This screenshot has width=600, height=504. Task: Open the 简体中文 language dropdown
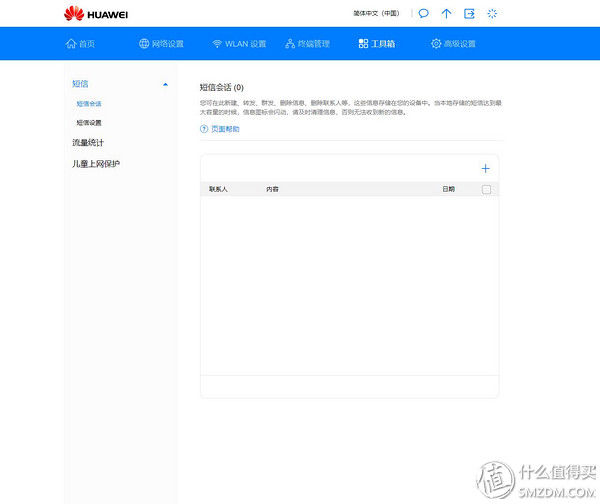point(376,14)
